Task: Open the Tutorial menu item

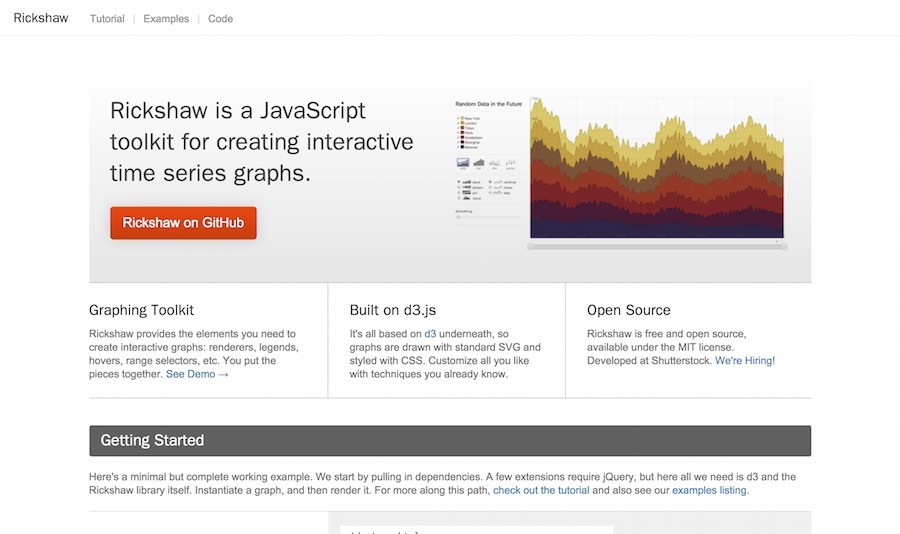Action: pos(107,18)
